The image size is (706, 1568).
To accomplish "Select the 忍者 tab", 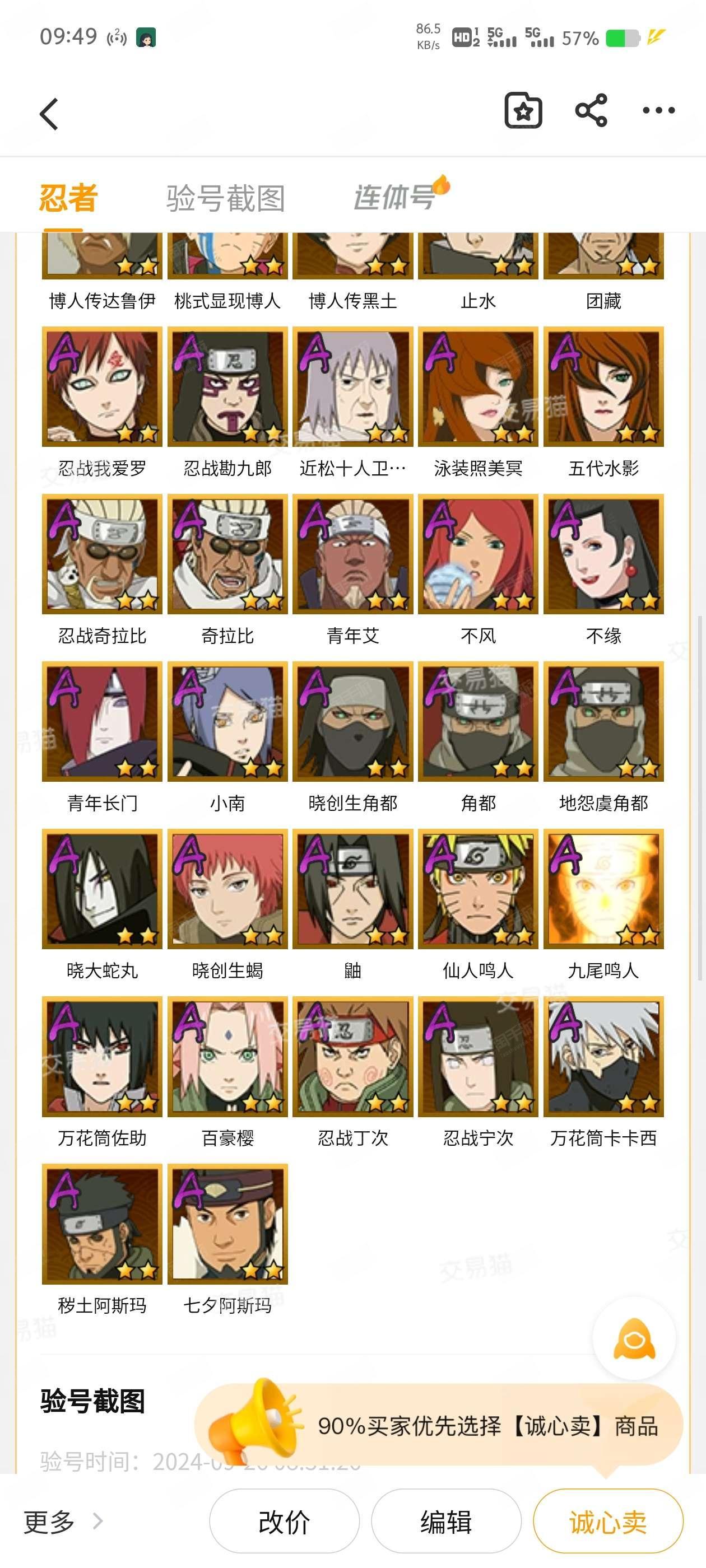I will tap(68, 198).
